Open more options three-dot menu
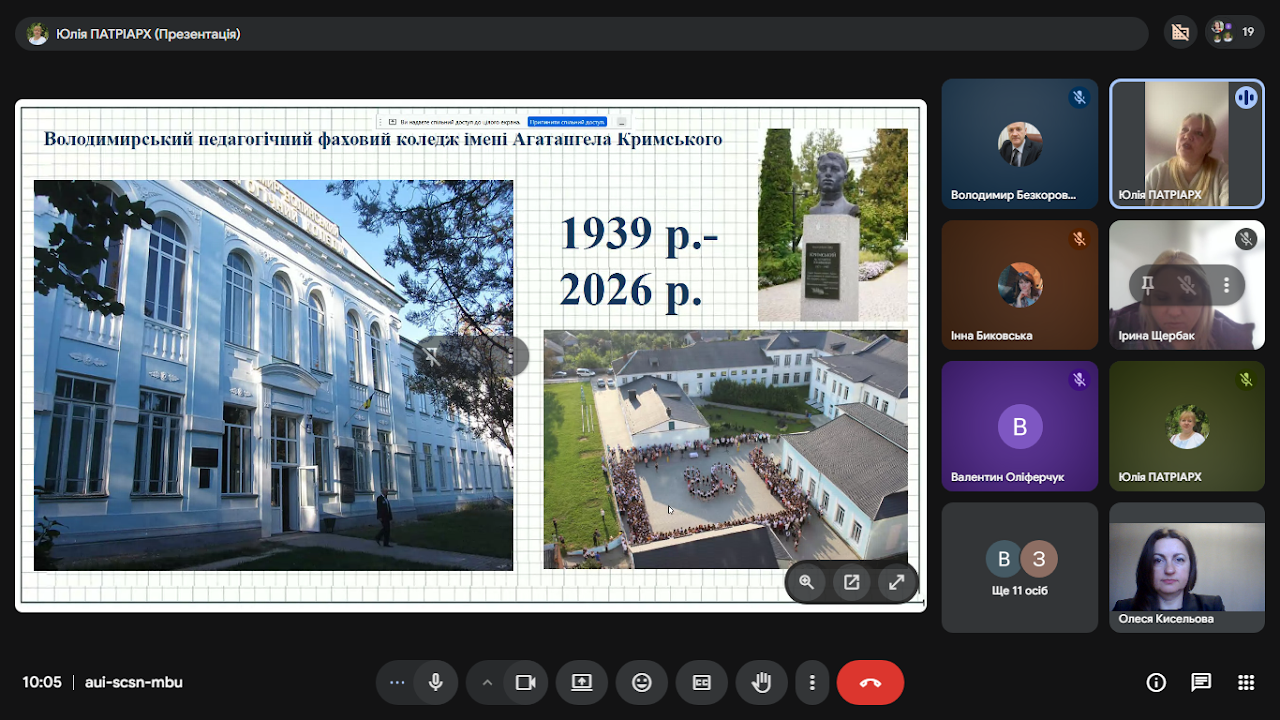1280x720 pixels. tap(812, 682)
